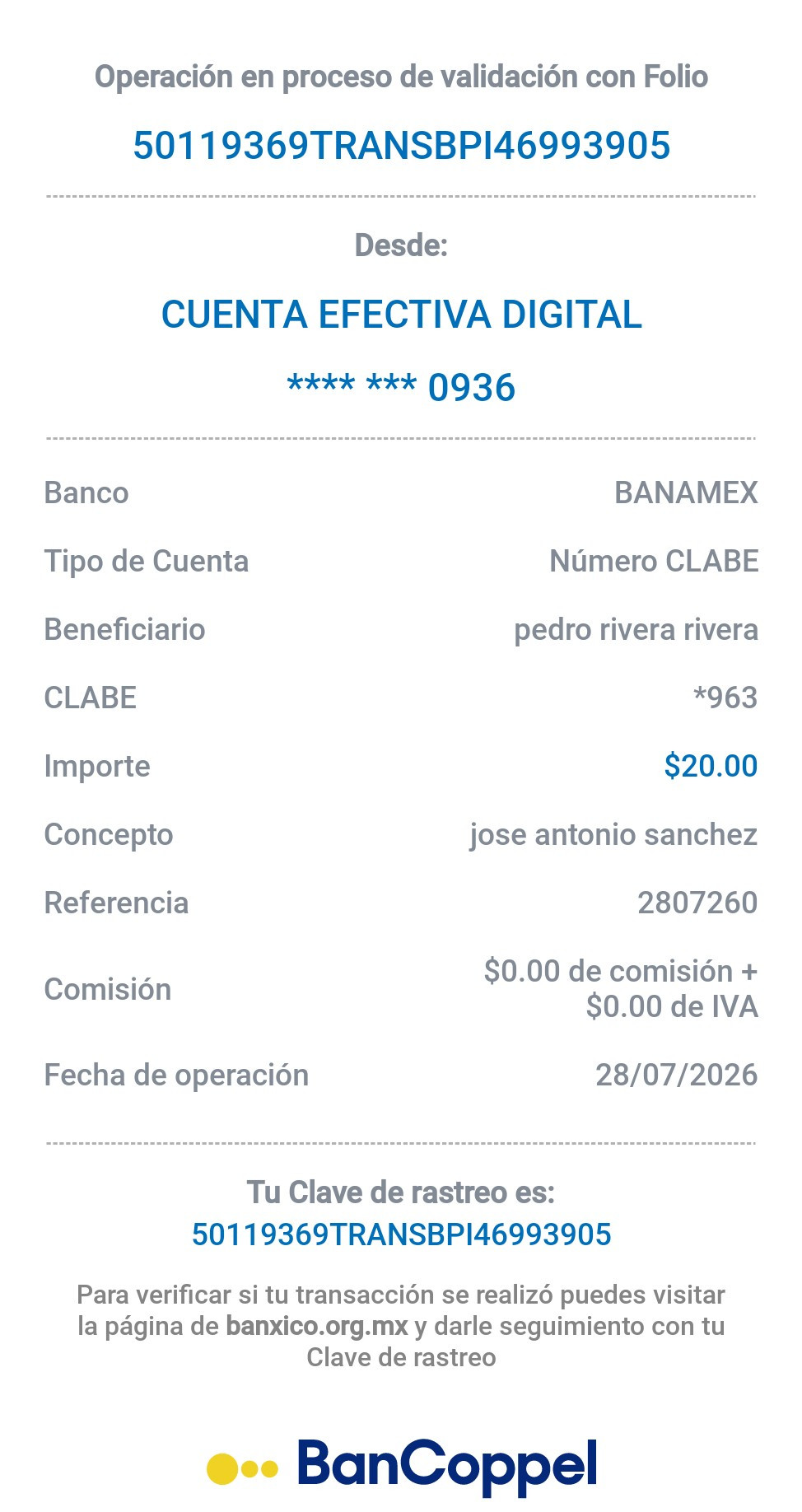Click the Tu Clave de rastreo es heading

pyautogui.click(x=401, y=1192)
